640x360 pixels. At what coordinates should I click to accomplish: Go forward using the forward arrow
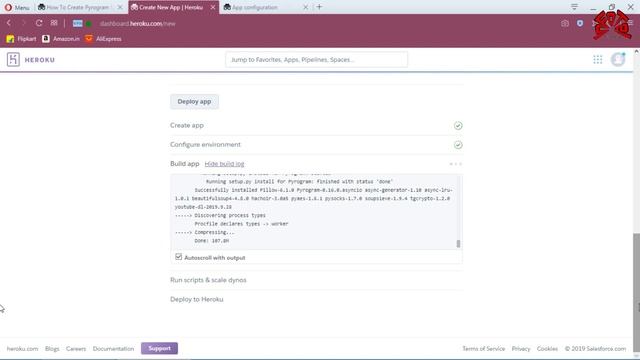pos(24,23)
